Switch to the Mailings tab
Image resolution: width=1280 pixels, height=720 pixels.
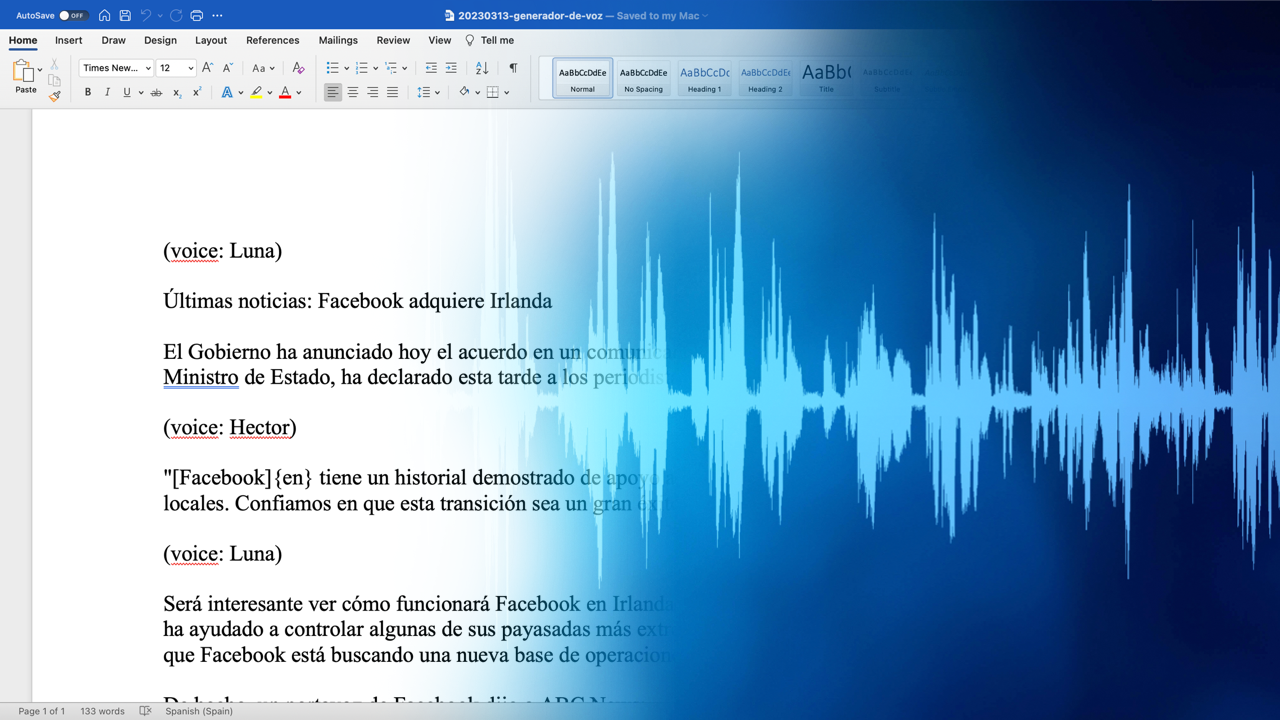[x=338, y=41]
